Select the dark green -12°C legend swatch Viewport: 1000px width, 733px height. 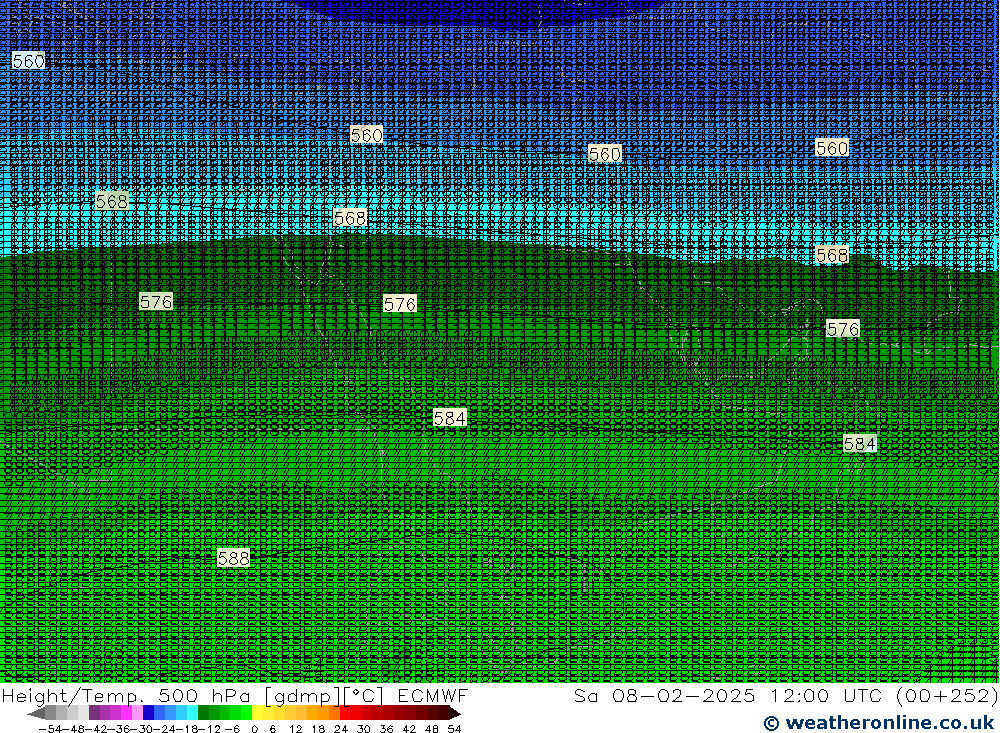[203, 713]
